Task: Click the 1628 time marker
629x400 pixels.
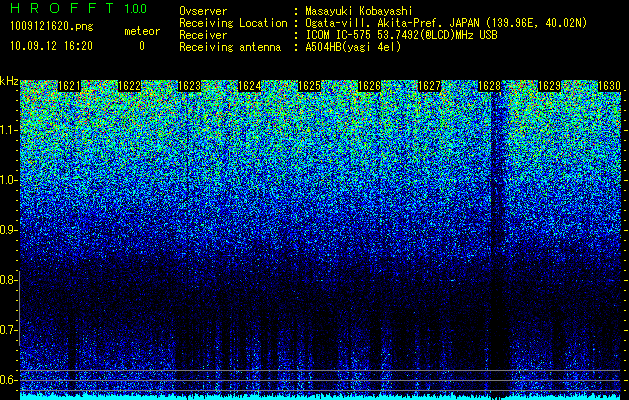Action: (489, 86)
